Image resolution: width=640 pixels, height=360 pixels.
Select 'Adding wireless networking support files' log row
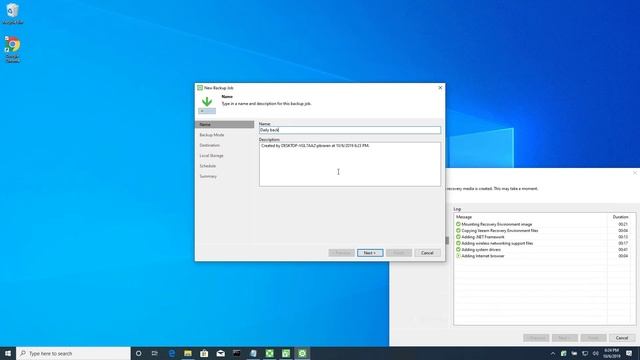(x=543, y=243)
